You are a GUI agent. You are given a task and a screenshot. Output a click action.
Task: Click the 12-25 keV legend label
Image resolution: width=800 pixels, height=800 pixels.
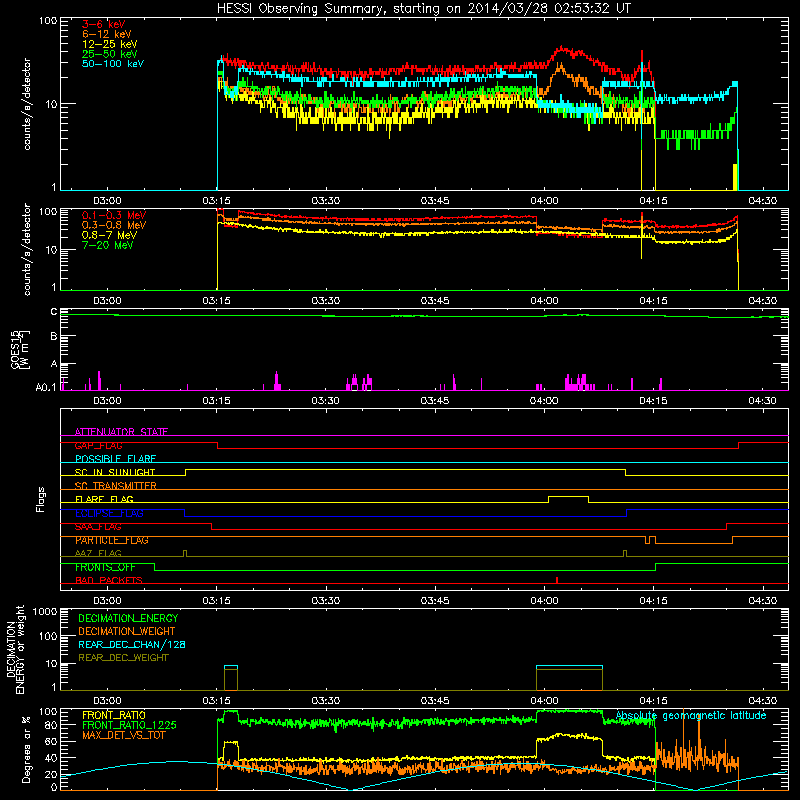click(110, 44)
